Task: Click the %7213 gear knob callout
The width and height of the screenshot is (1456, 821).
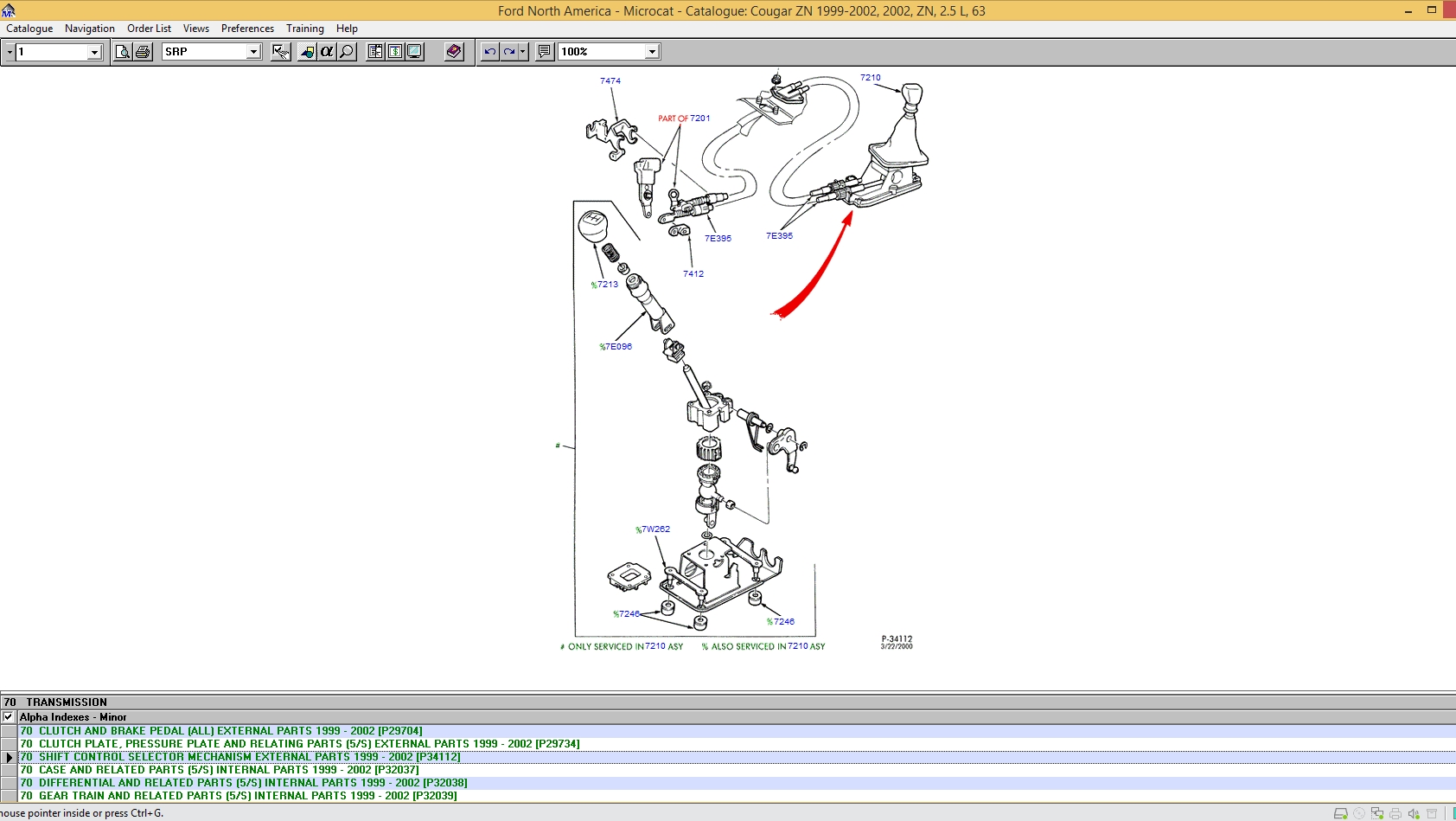Action: coord(604,285)
